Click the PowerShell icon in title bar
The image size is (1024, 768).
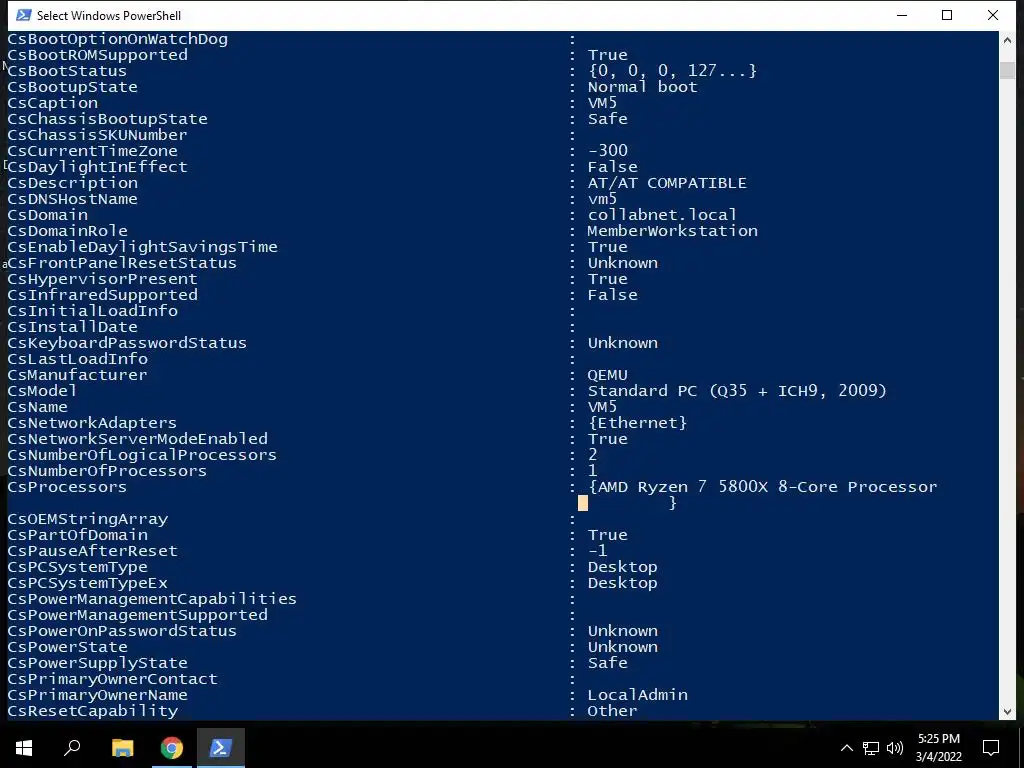point(23,15)
